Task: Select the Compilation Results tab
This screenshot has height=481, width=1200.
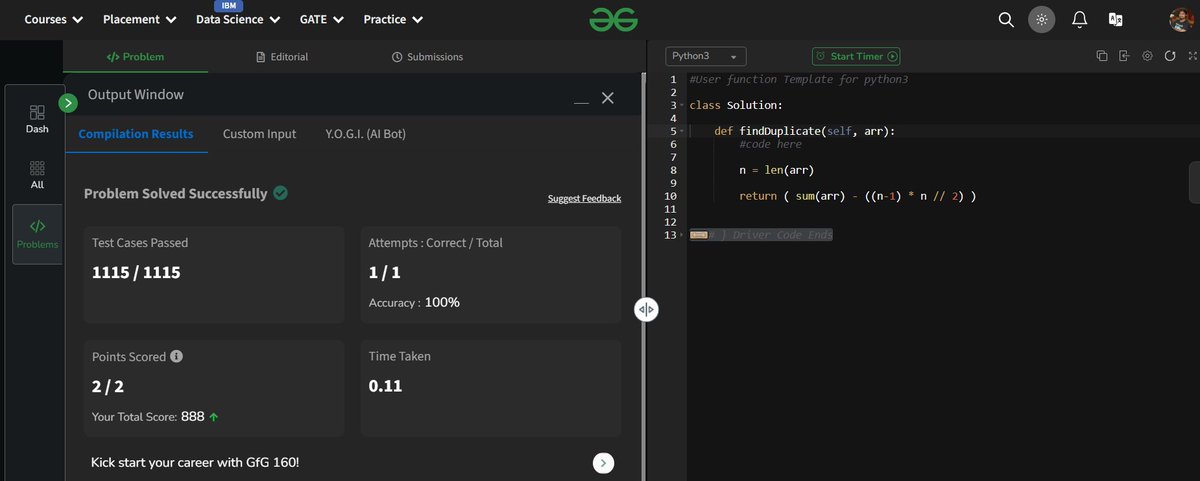Action: pyautogui.click(x=136, y=134)
